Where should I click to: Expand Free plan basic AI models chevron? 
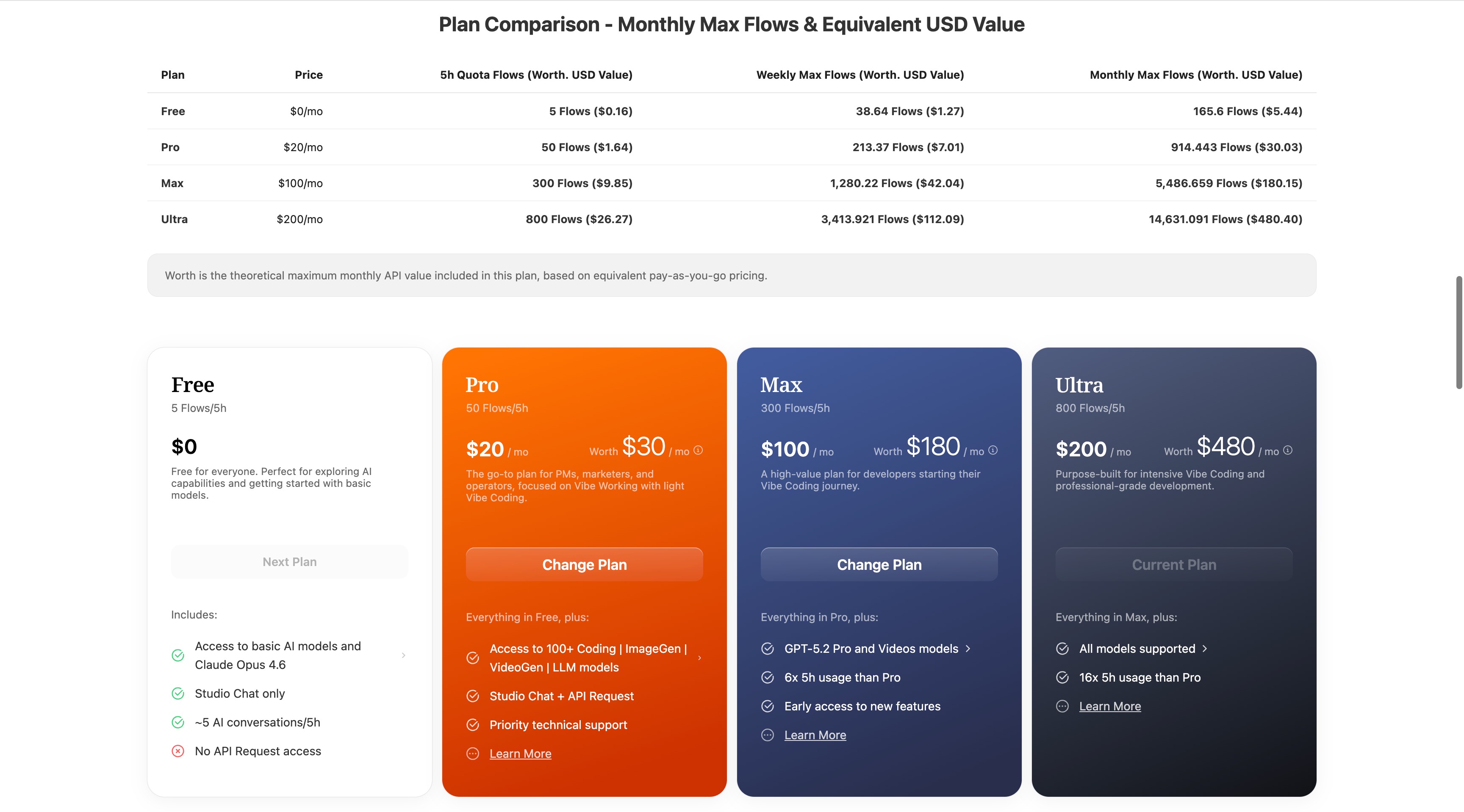pyautogui.click(x=404, y=655)
